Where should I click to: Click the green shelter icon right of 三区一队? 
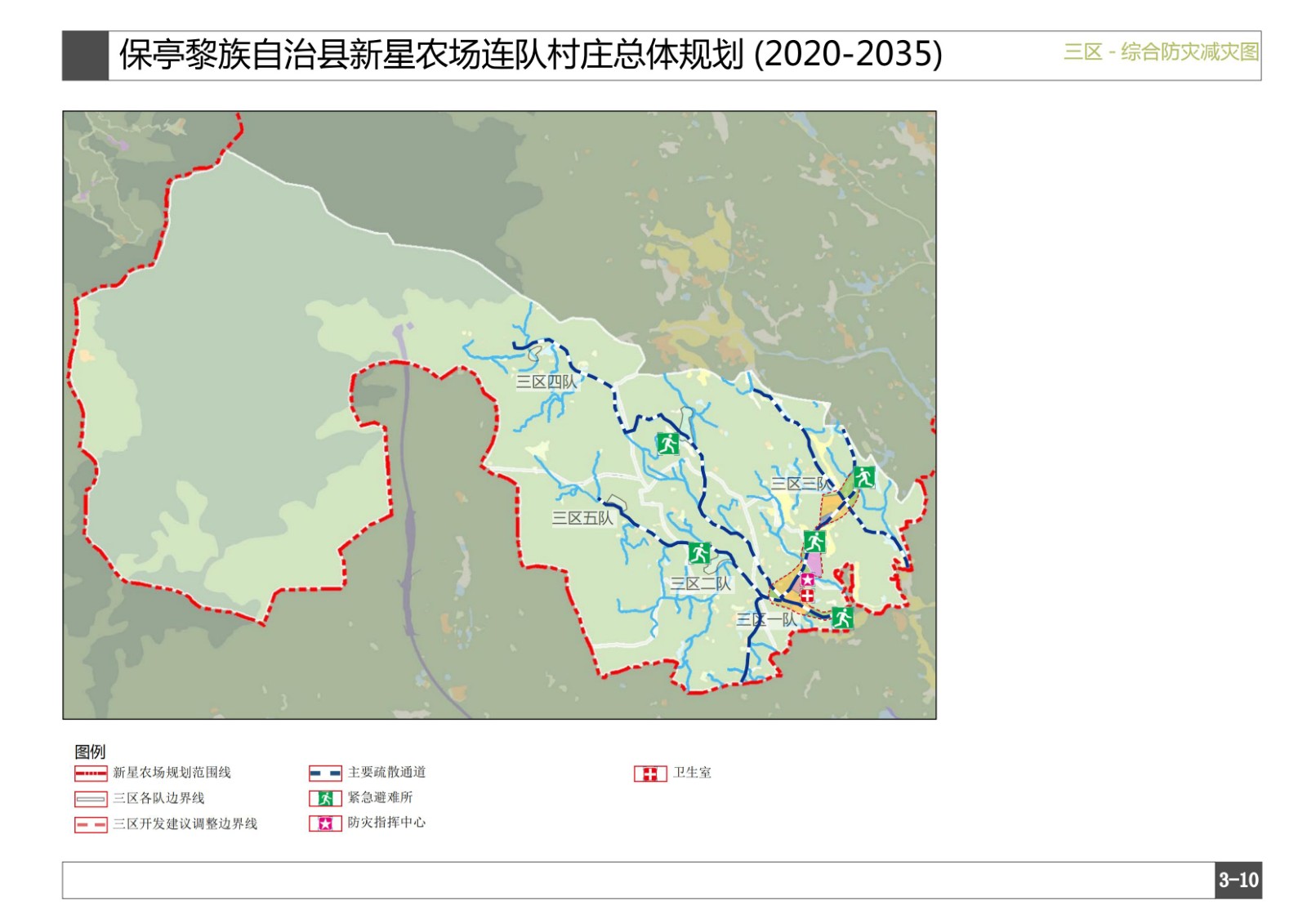(843, 618)
